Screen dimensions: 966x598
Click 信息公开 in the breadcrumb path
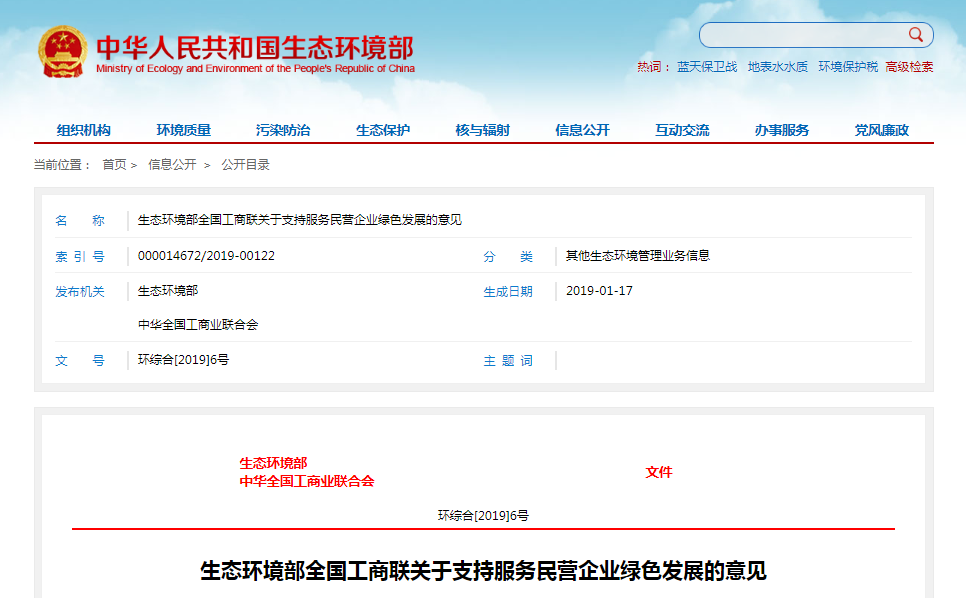point(172,165)
